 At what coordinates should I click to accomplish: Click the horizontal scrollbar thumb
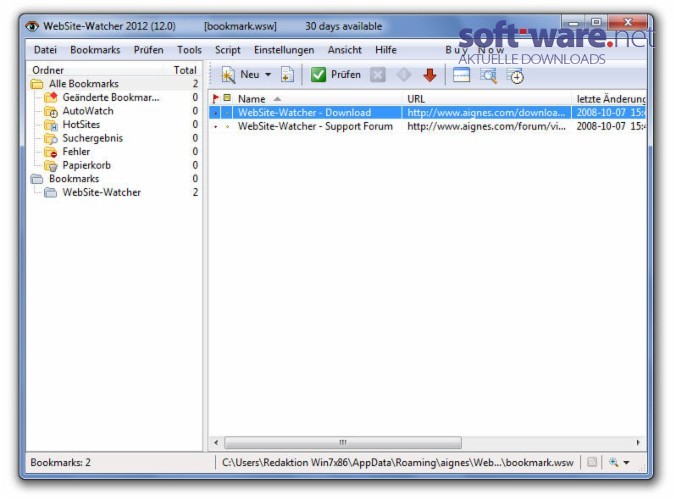[343, 442]
